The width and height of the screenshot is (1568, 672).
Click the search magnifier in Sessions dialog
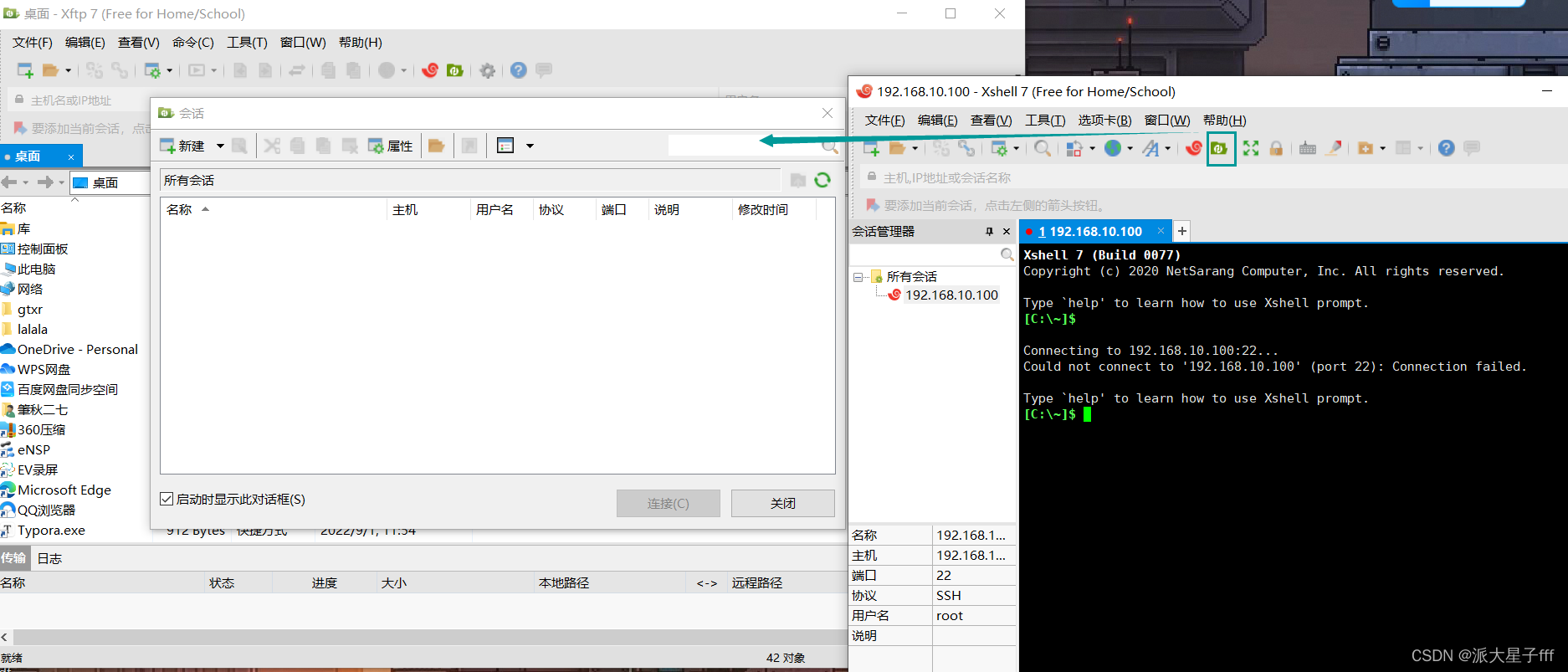829,146
